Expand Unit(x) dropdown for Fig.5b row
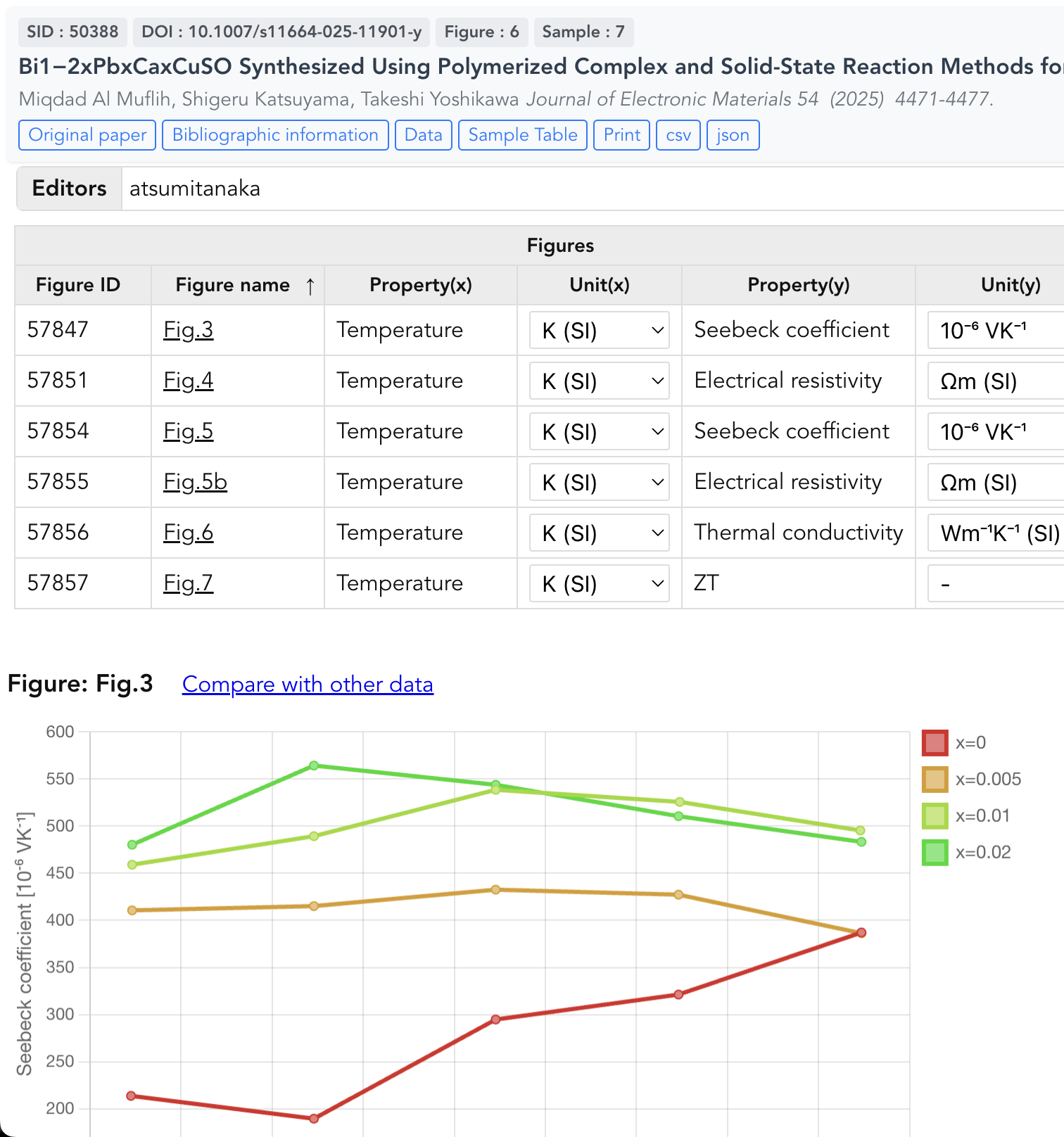Image resolution: width=1064 pixels, height=1137 pixels. (x=600, y=482)
